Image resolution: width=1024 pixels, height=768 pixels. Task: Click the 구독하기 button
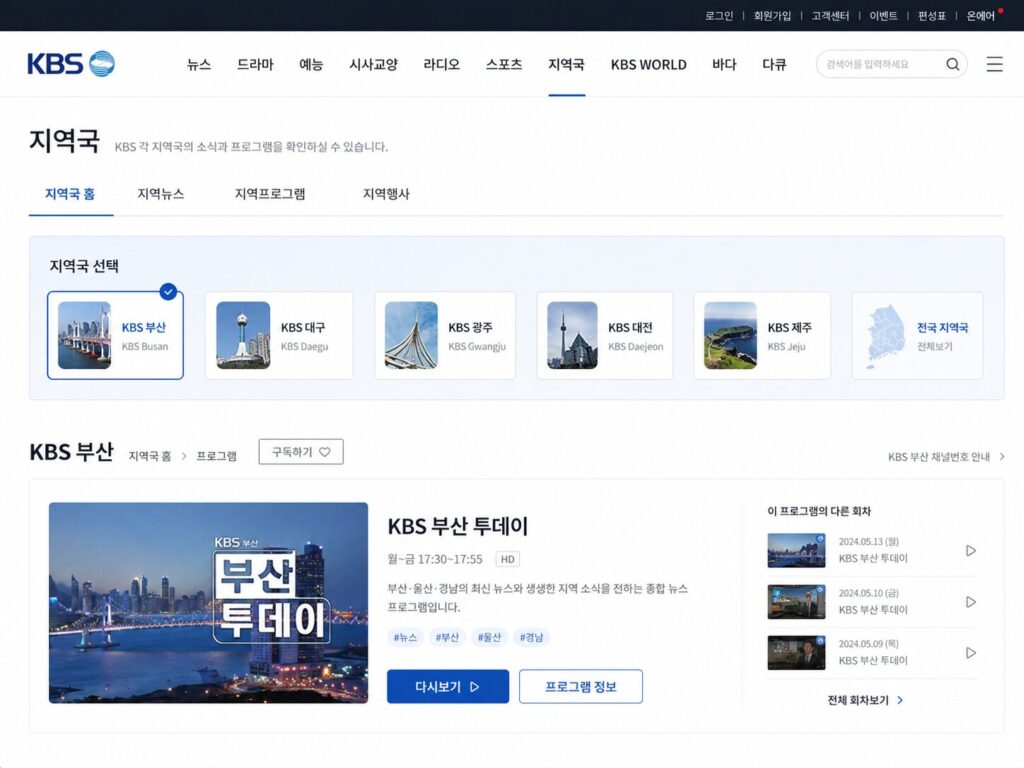coord(301,452)
